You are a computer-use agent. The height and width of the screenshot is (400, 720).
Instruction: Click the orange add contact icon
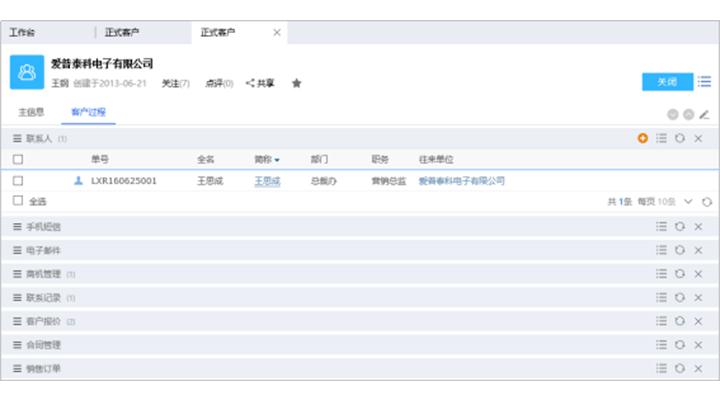coord(642,138)
